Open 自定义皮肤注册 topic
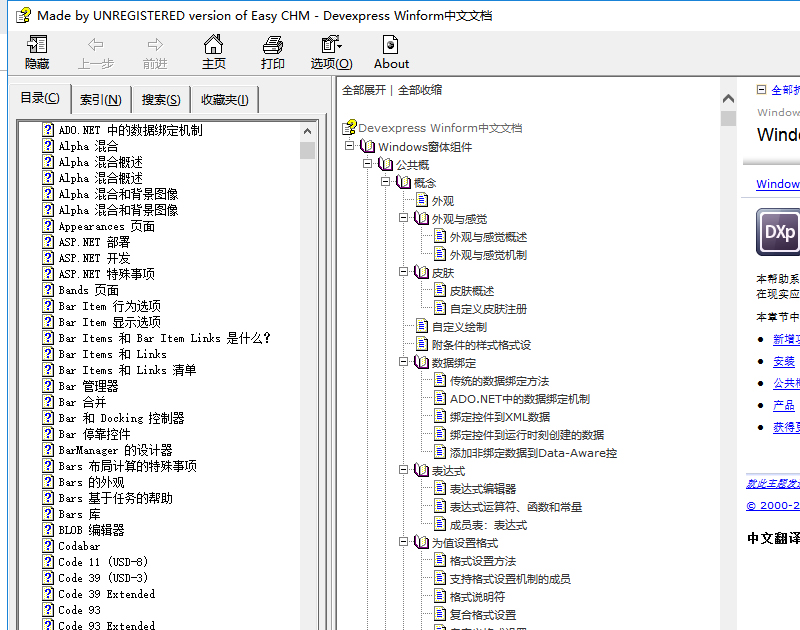This screenshot has height=630, width=800. pos(488,309)
